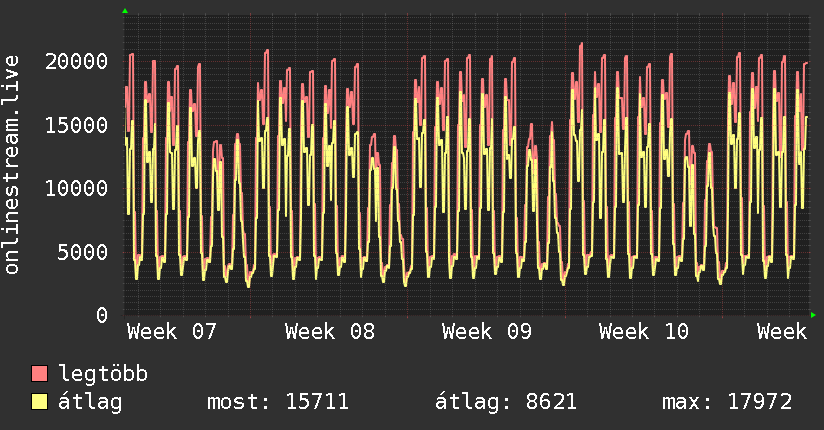The width and height of the screenshot is (824, 430).
Task: Click the 'átlag: 8621' average value
Action: click(505, 402)
